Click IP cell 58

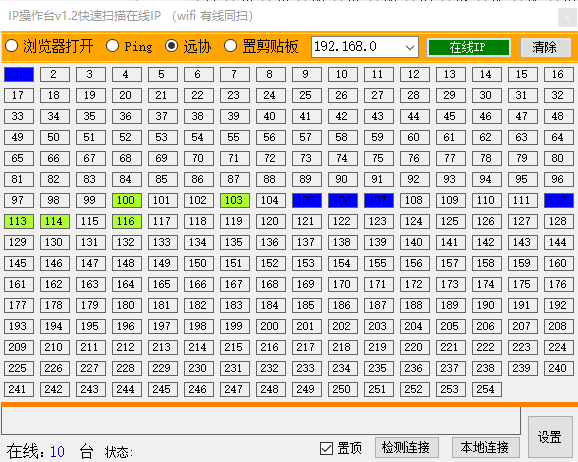343,138
